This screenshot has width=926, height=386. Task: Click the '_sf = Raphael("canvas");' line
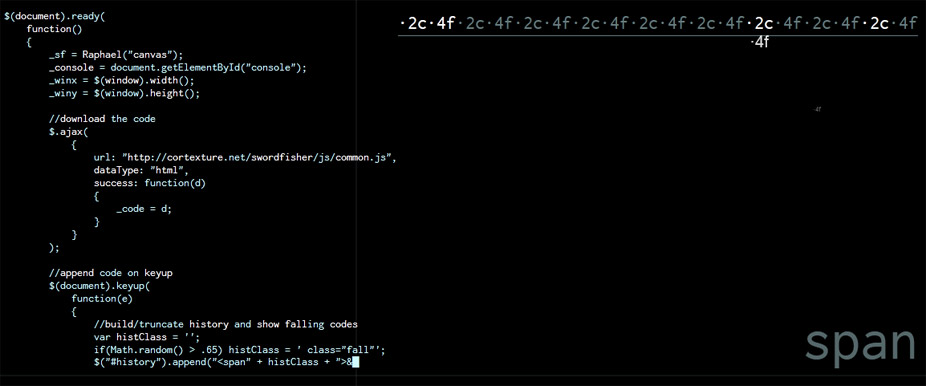click(x=117, y=54)
